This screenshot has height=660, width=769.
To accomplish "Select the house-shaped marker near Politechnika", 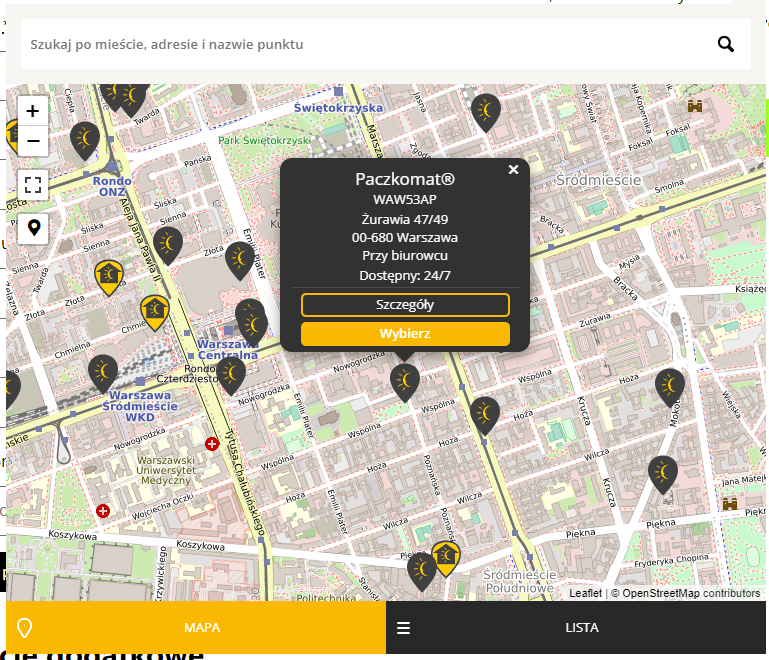I will pyautogui.click(x=445, y=558).
